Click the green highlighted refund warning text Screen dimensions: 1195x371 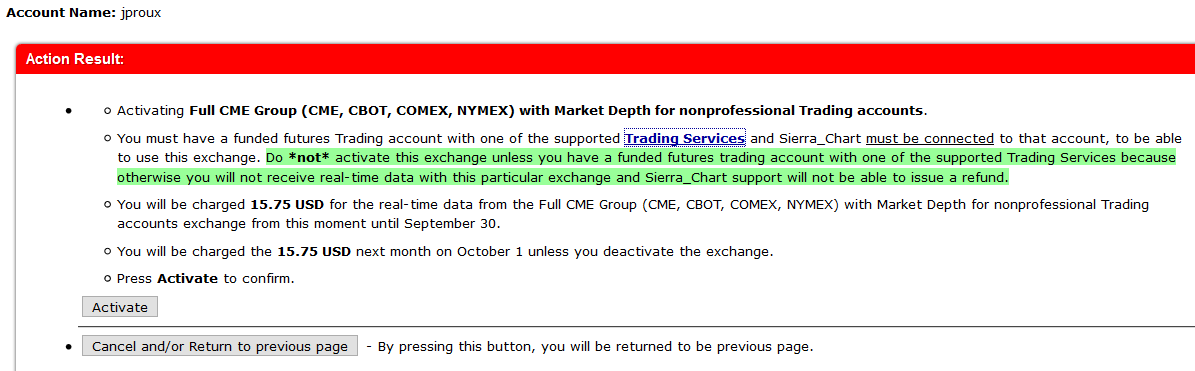pos(646,168)
